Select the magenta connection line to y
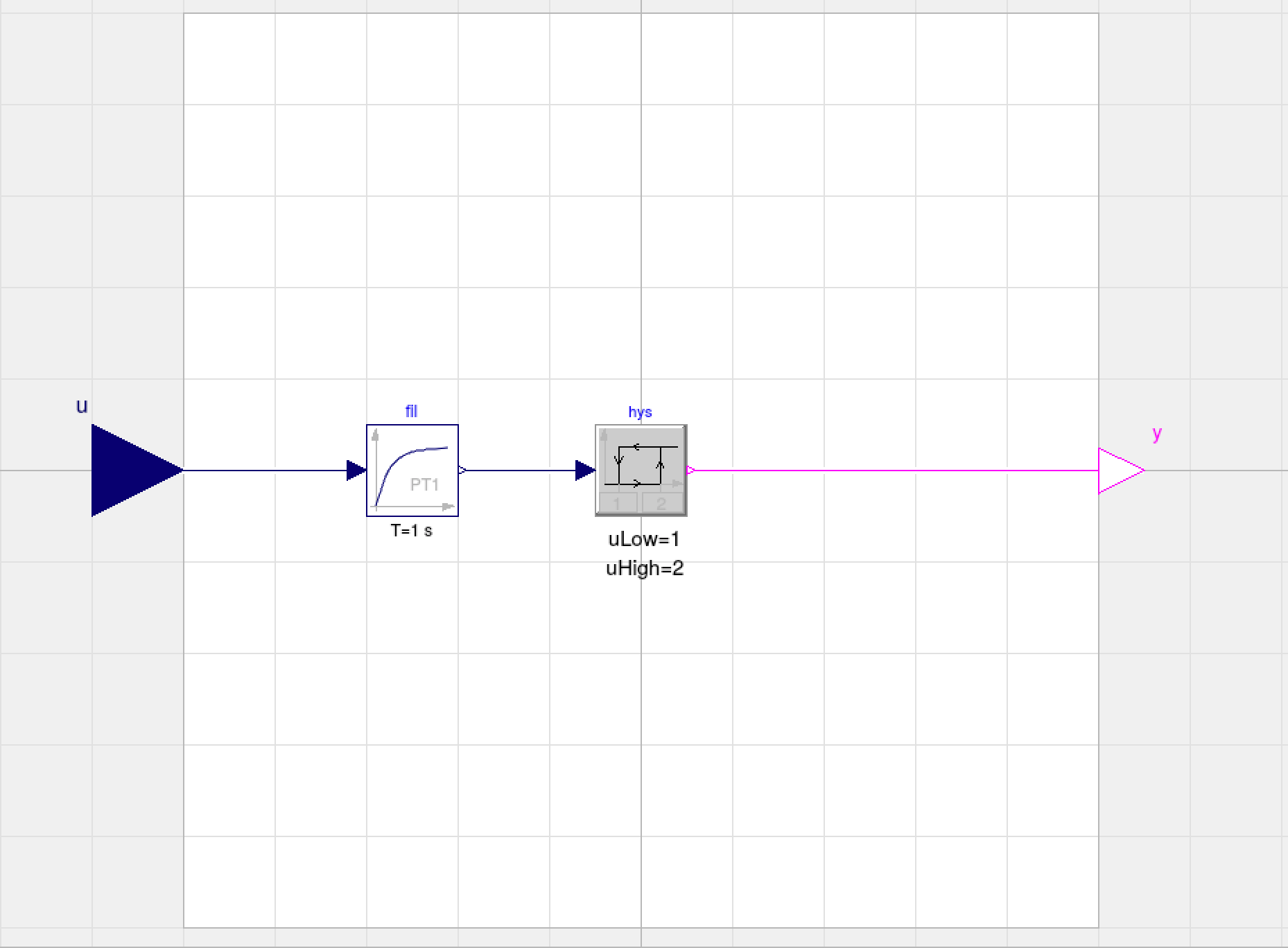The image size is (1288, 948). (x=894, y=471)
